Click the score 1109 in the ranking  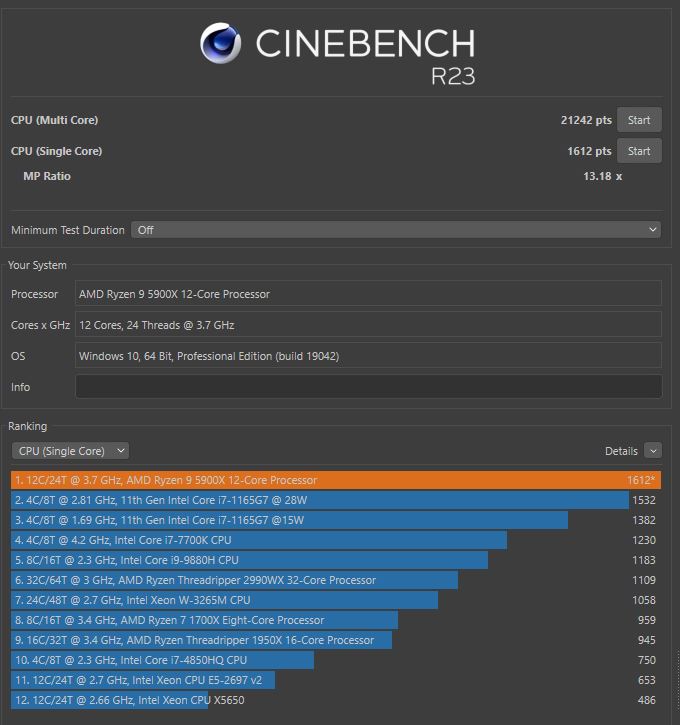tap(644, 580)
